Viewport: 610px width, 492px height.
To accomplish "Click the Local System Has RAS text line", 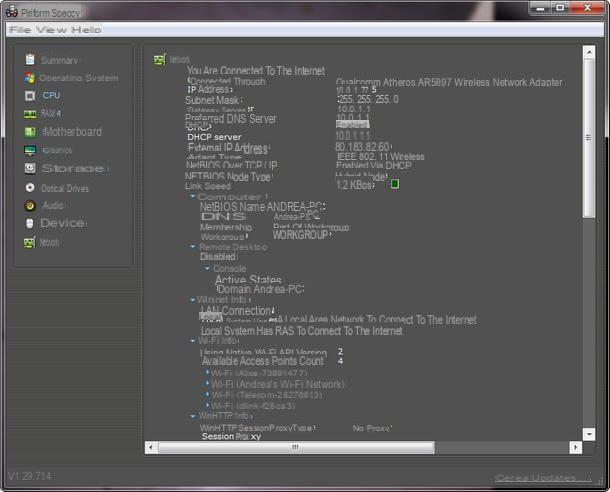I will [301, 331].
